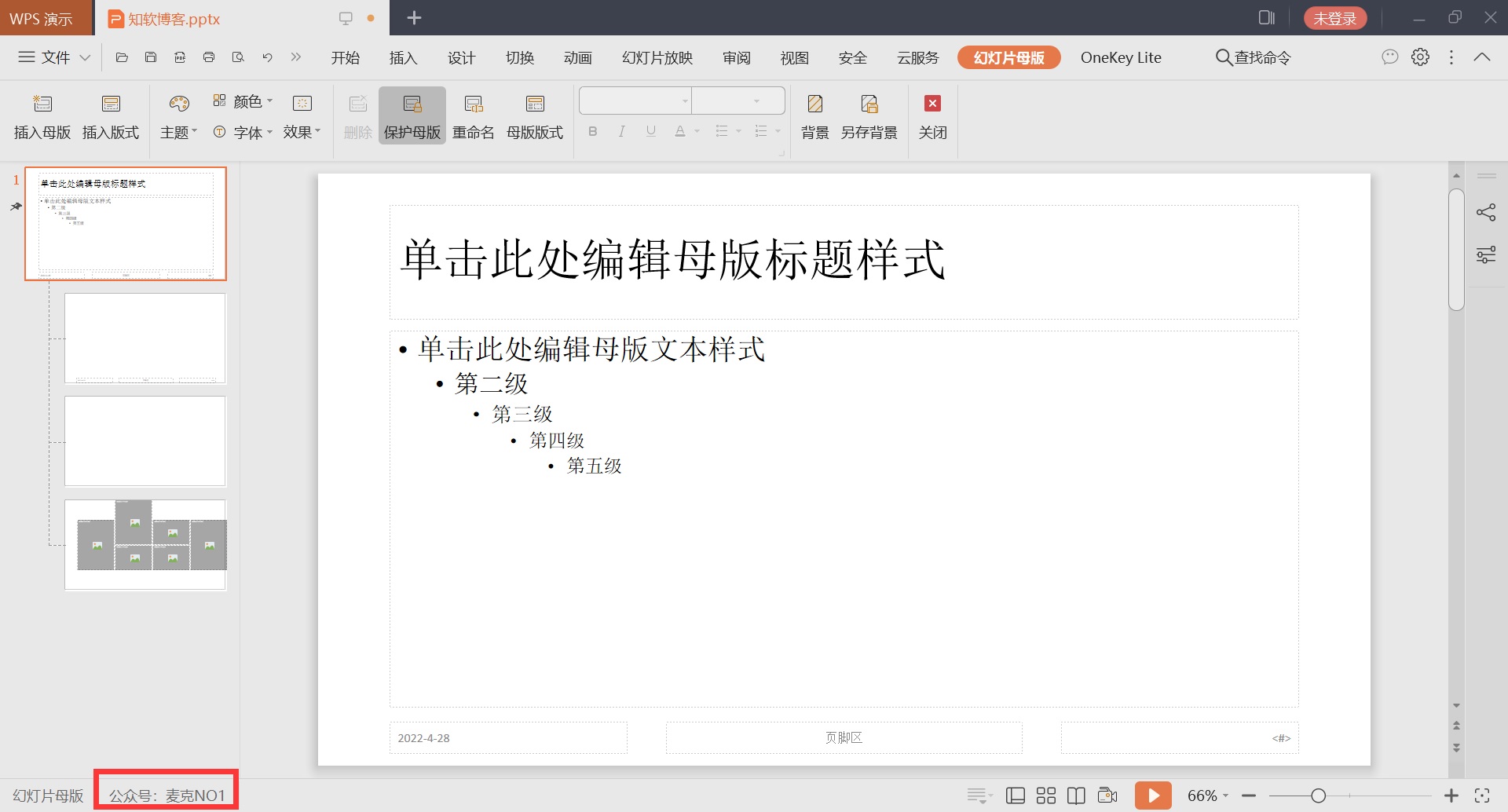1508x812 pixels.
Task: Open the Colors (颜色) dropdown
Action: [x=243, y=101]
